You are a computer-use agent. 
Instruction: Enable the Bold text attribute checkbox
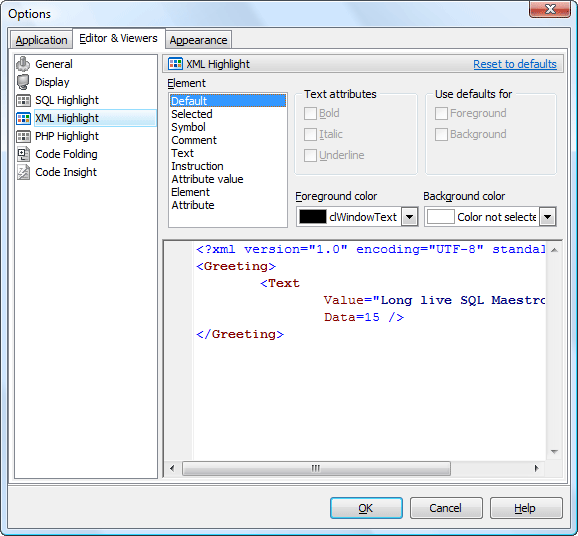pyautogui.click(x=310, y=113)
